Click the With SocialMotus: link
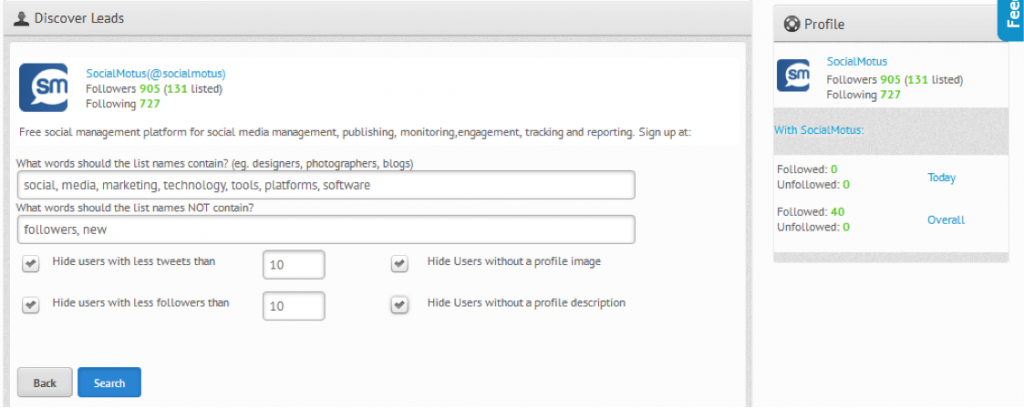 pyautogui.click(x=819, y=130)
